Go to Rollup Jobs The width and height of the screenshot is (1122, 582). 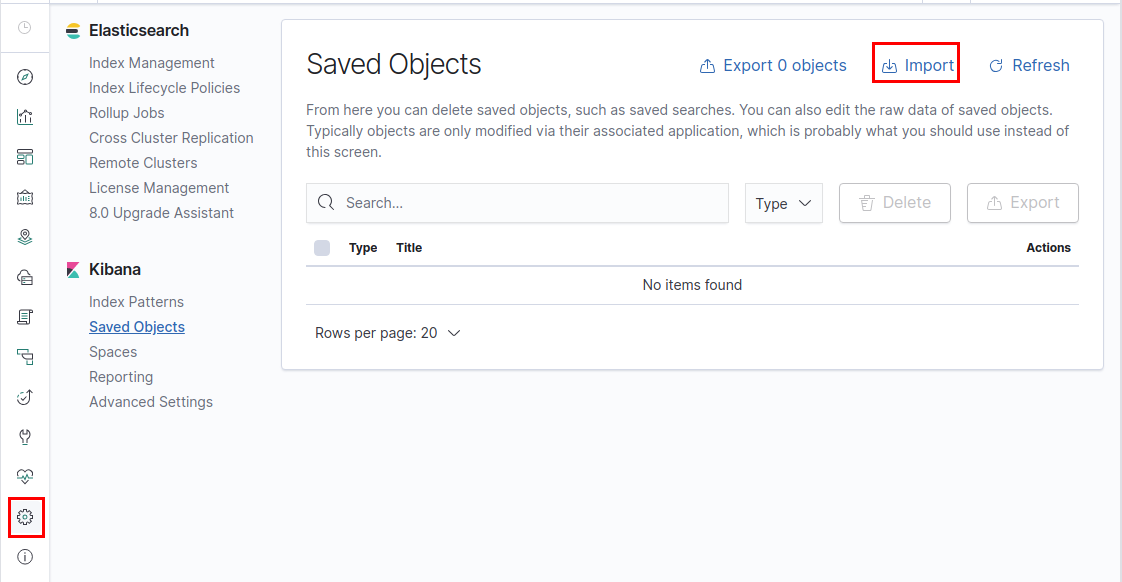[127, 113]
